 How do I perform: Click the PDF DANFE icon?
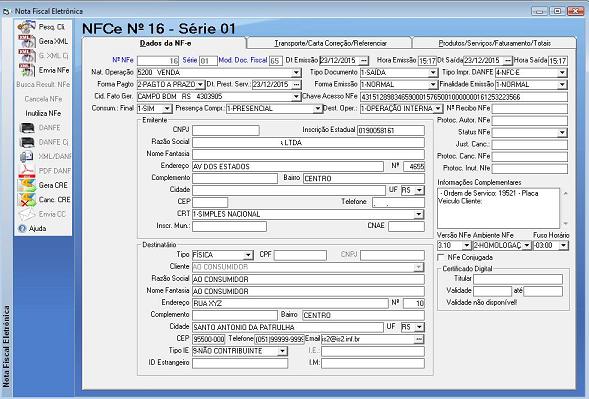click(27, 171)
